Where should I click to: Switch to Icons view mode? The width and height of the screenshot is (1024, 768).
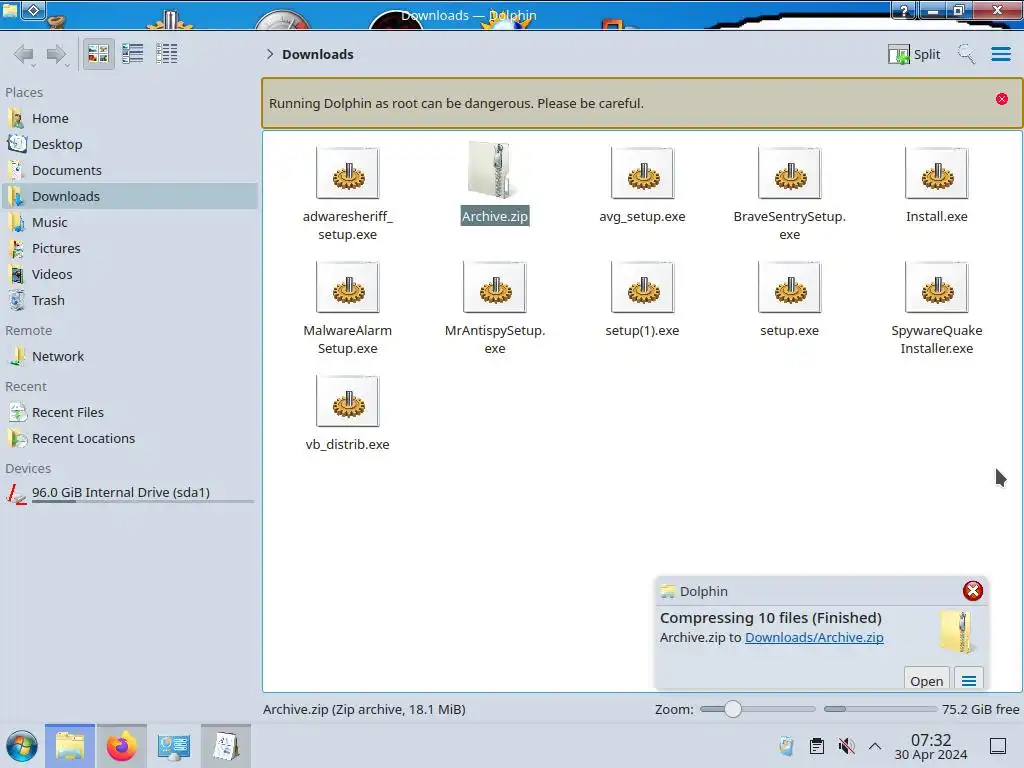(98, 54)
